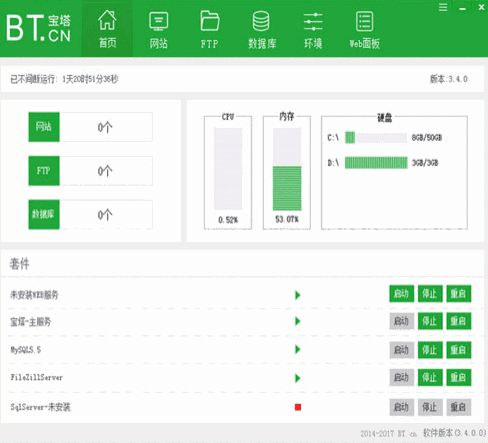Image resolution: width=488 pixels, height=443 pixels.
Task: Switch to the 网站 tab
Action: (159, 29)
